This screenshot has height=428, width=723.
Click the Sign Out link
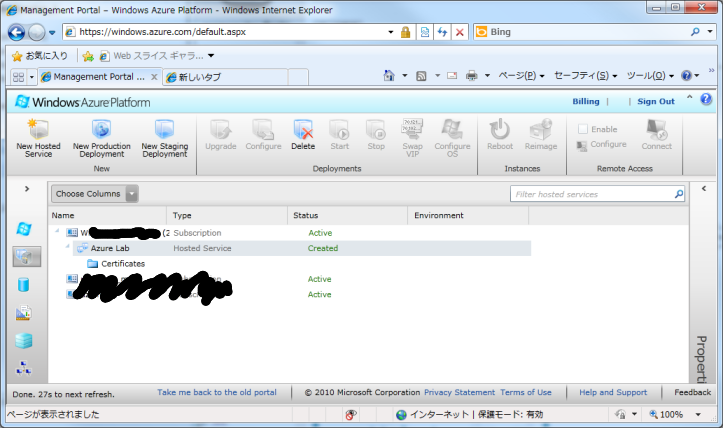point(656,101)
